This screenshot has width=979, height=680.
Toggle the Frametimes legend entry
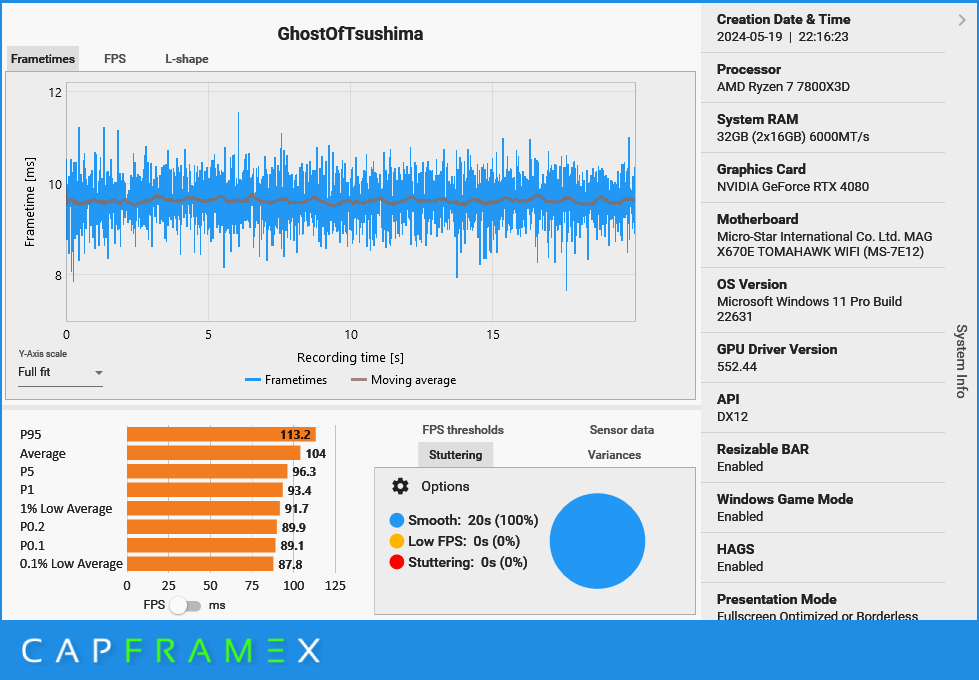[x=286, y=380]
